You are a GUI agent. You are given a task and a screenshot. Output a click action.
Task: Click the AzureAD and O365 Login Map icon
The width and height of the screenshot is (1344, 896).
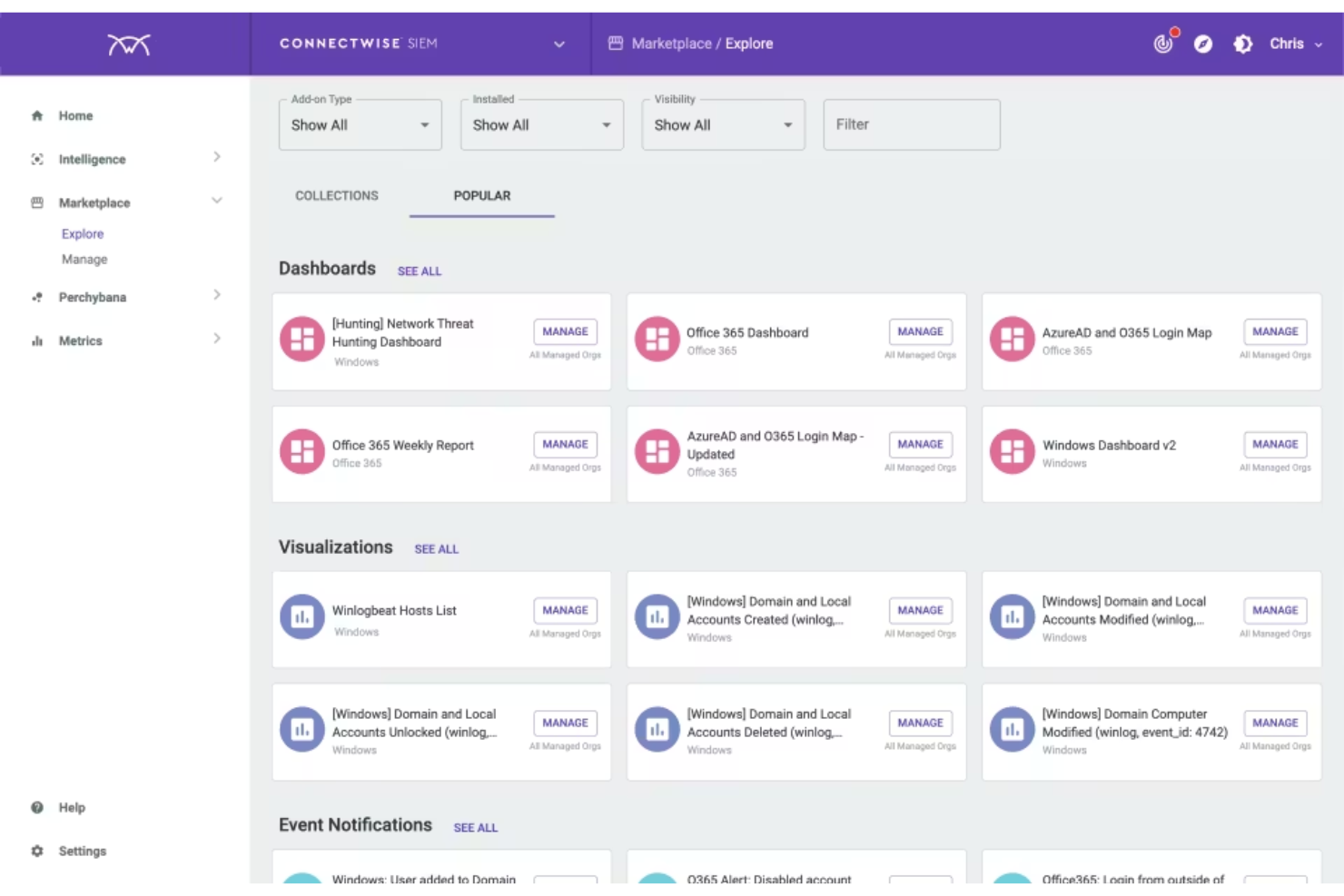pyautogui.click(x=1013, y=339)
